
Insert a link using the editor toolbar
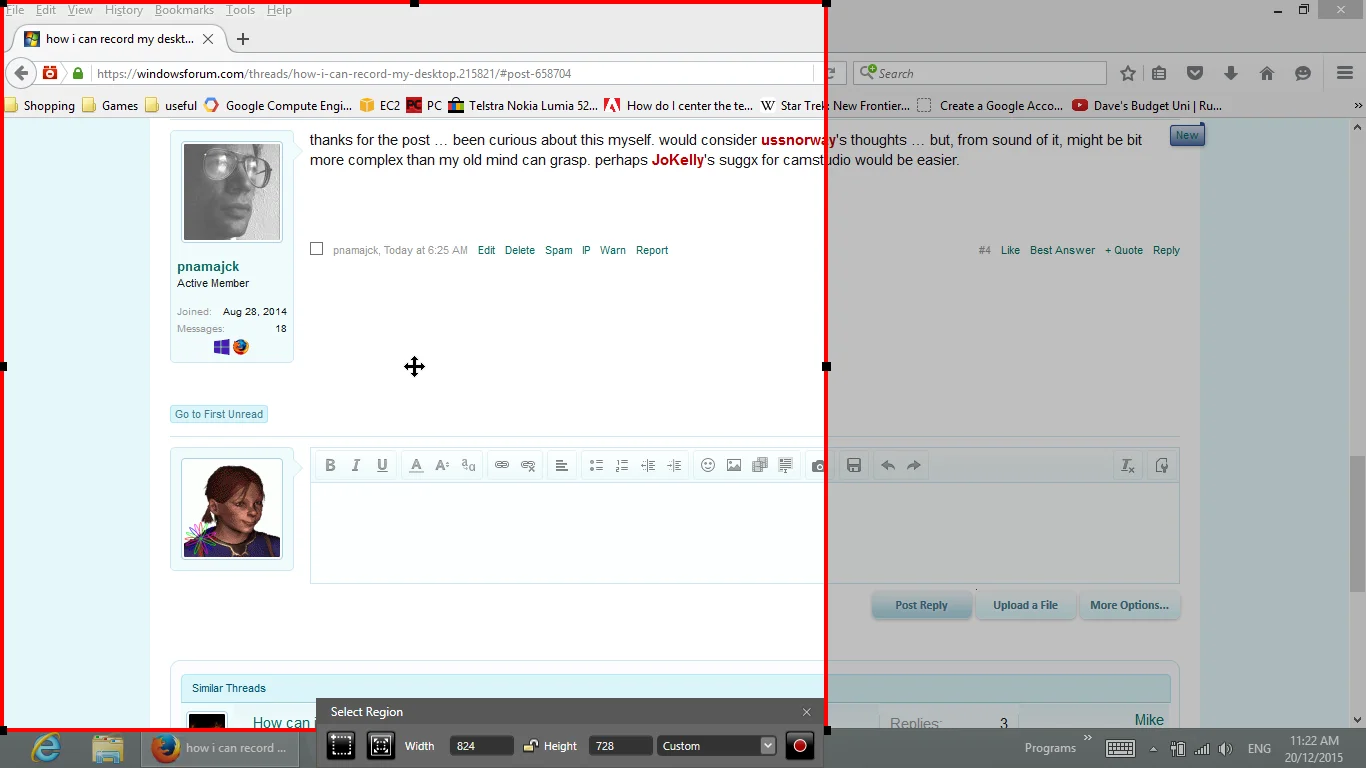pyautogui.click(x=502, y=465)
